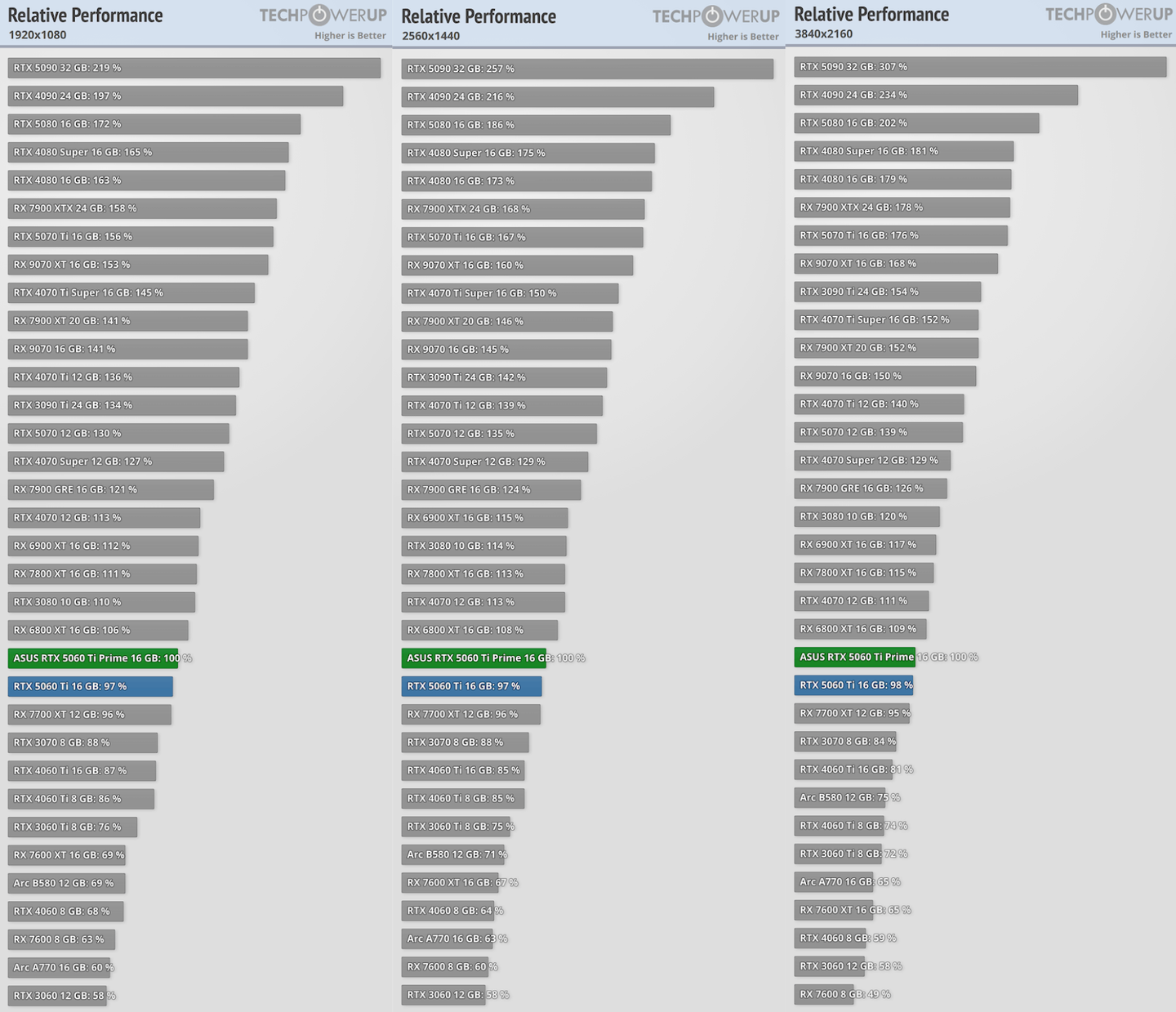Click the RX 7900 XTX 24 GB: 158 % bar

click(142, 208)
